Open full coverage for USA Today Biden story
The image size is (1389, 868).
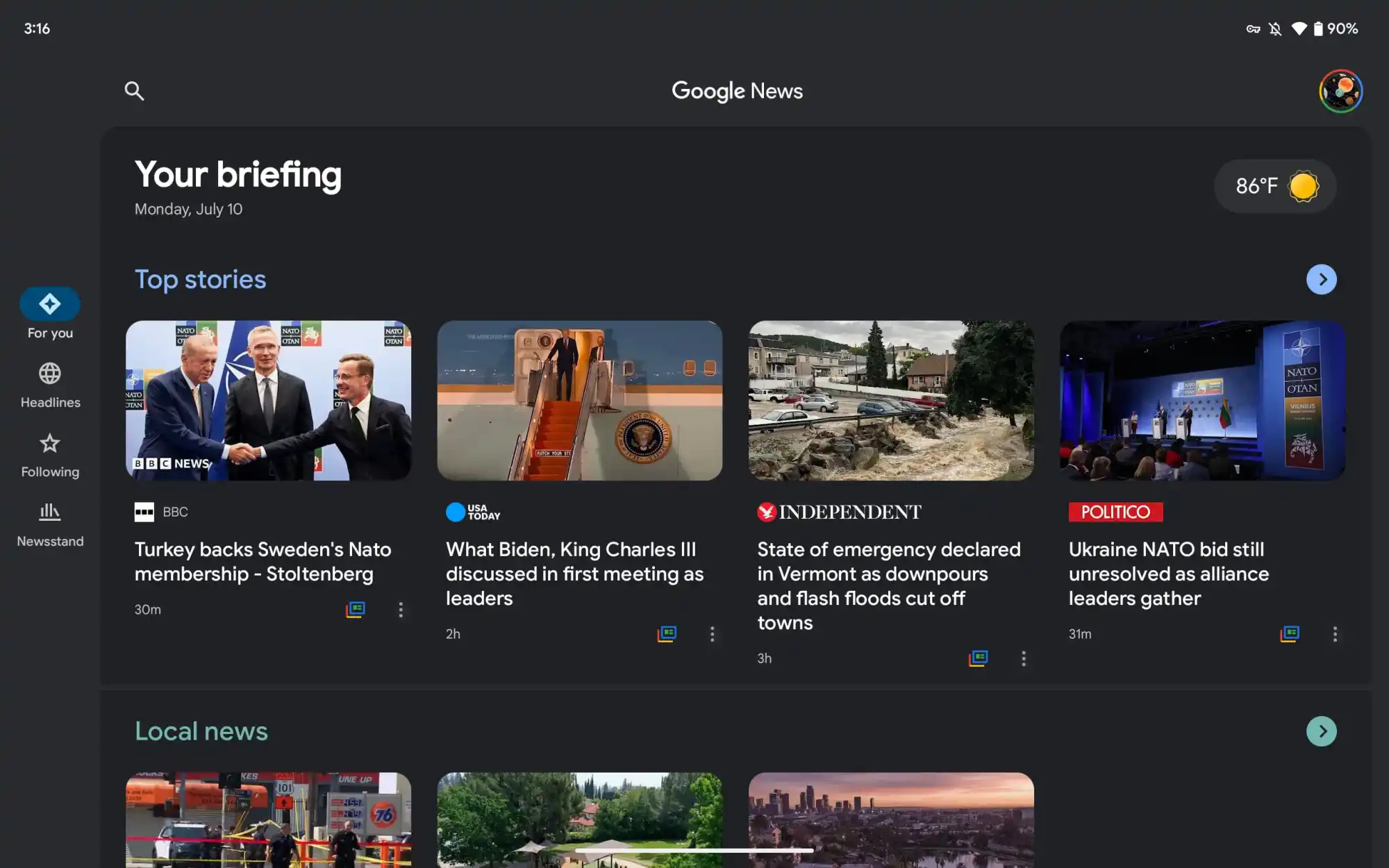tap(667, 633)
